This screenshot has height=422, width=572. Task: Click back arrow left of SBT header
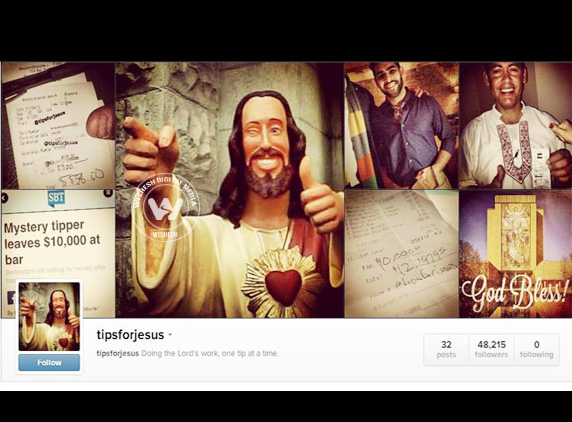[4, 198]
